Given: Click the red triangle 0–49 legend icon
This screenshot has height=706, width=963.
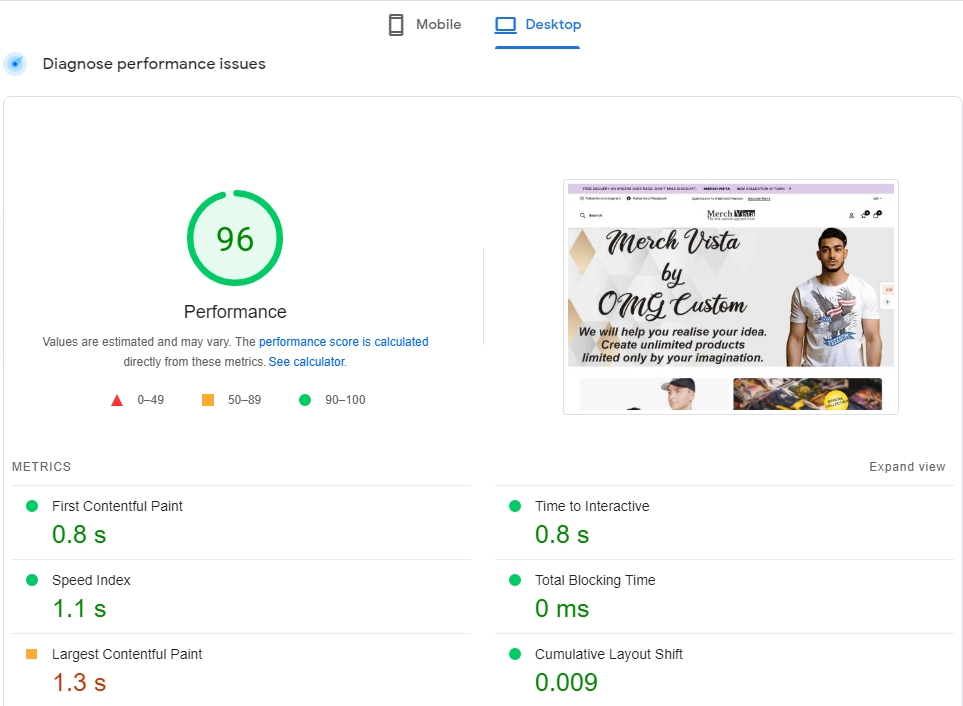Looking at the screenshot, I should point(117,400).
